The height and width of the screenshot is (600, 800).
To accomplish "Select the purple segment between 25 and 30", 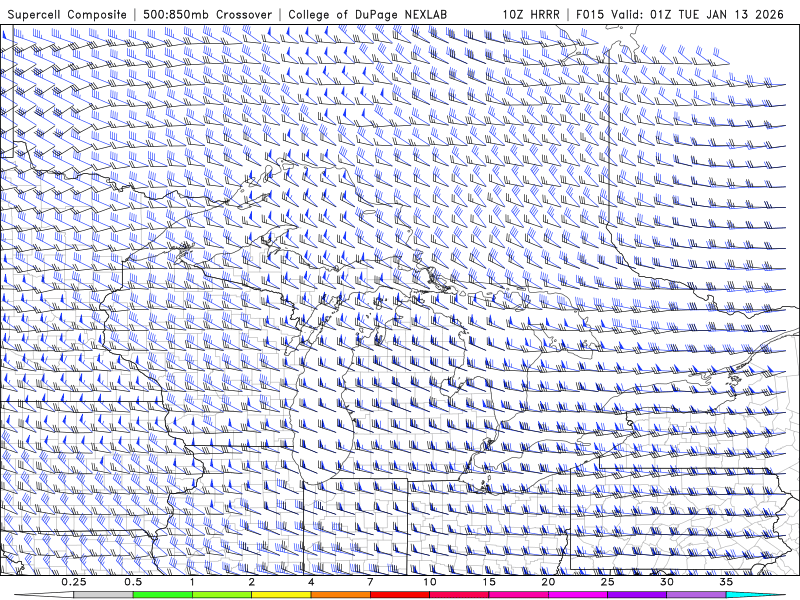I will (637, 595).
